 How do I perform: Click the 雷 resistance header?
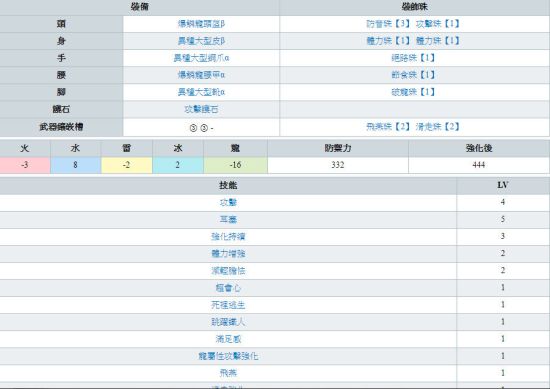[x=127, y=148]
